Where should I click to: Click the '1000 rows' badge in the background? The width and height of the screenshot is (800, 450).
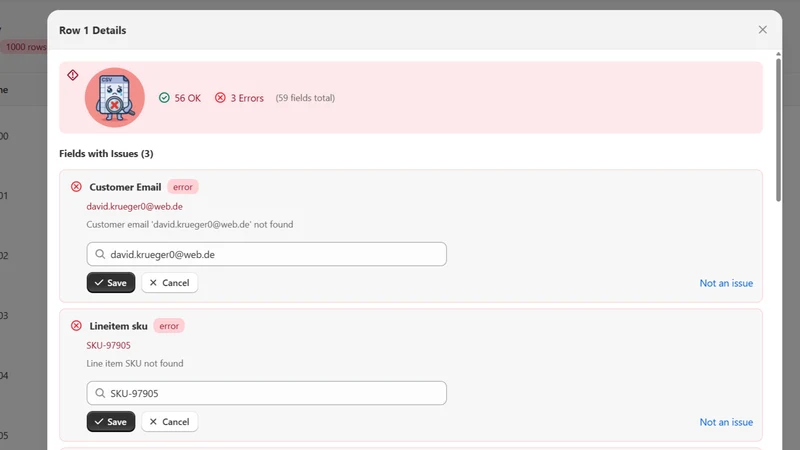point(24,47)
